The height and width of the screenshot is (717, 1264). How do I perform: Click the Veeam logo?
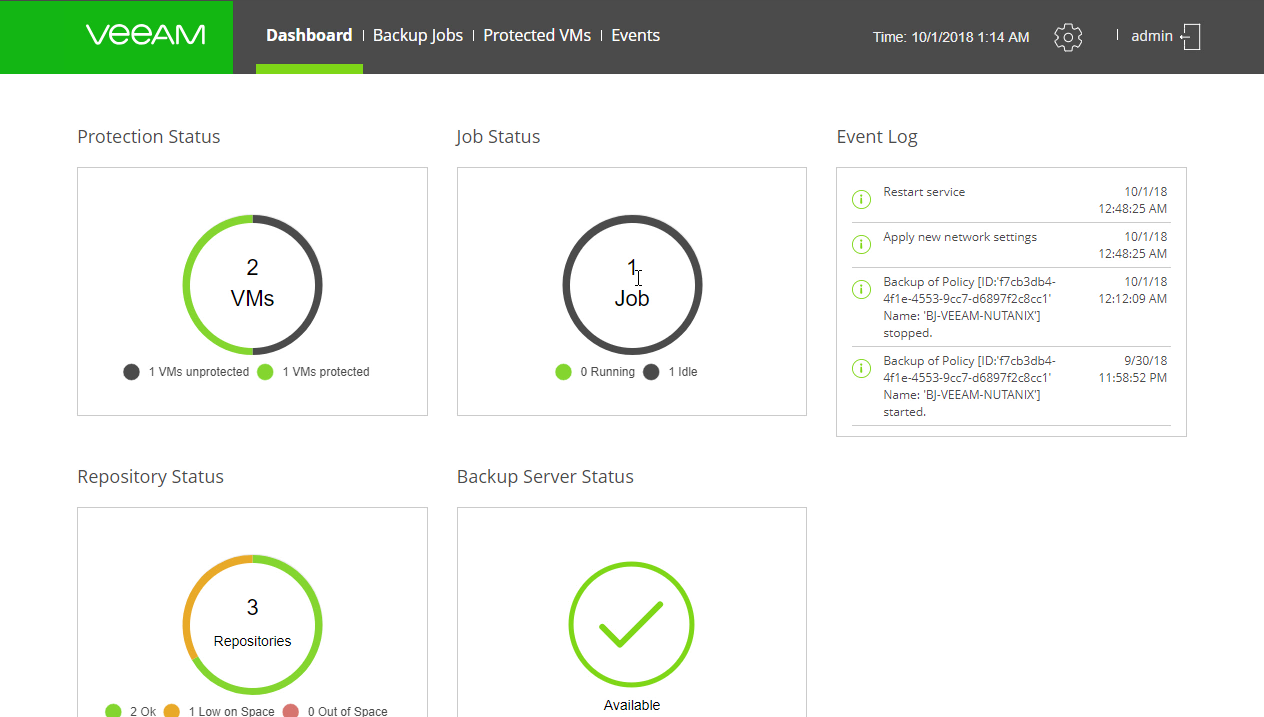(x=146, y=35)
